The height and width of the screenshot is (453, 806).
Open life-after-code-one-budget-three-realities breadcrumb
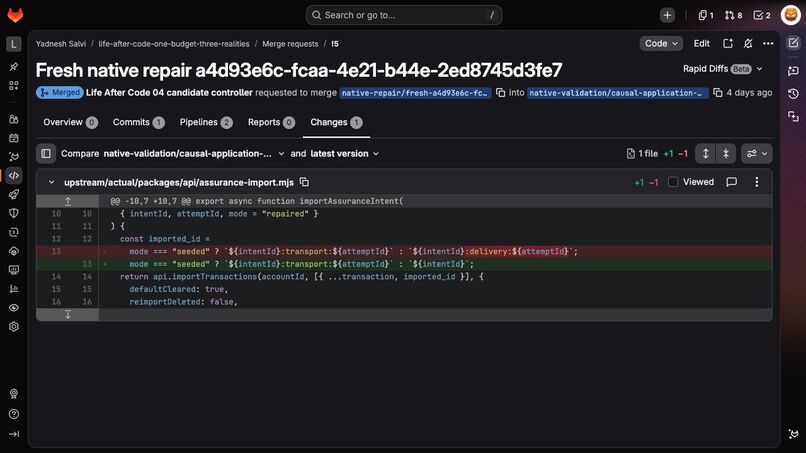pos(174,44)
